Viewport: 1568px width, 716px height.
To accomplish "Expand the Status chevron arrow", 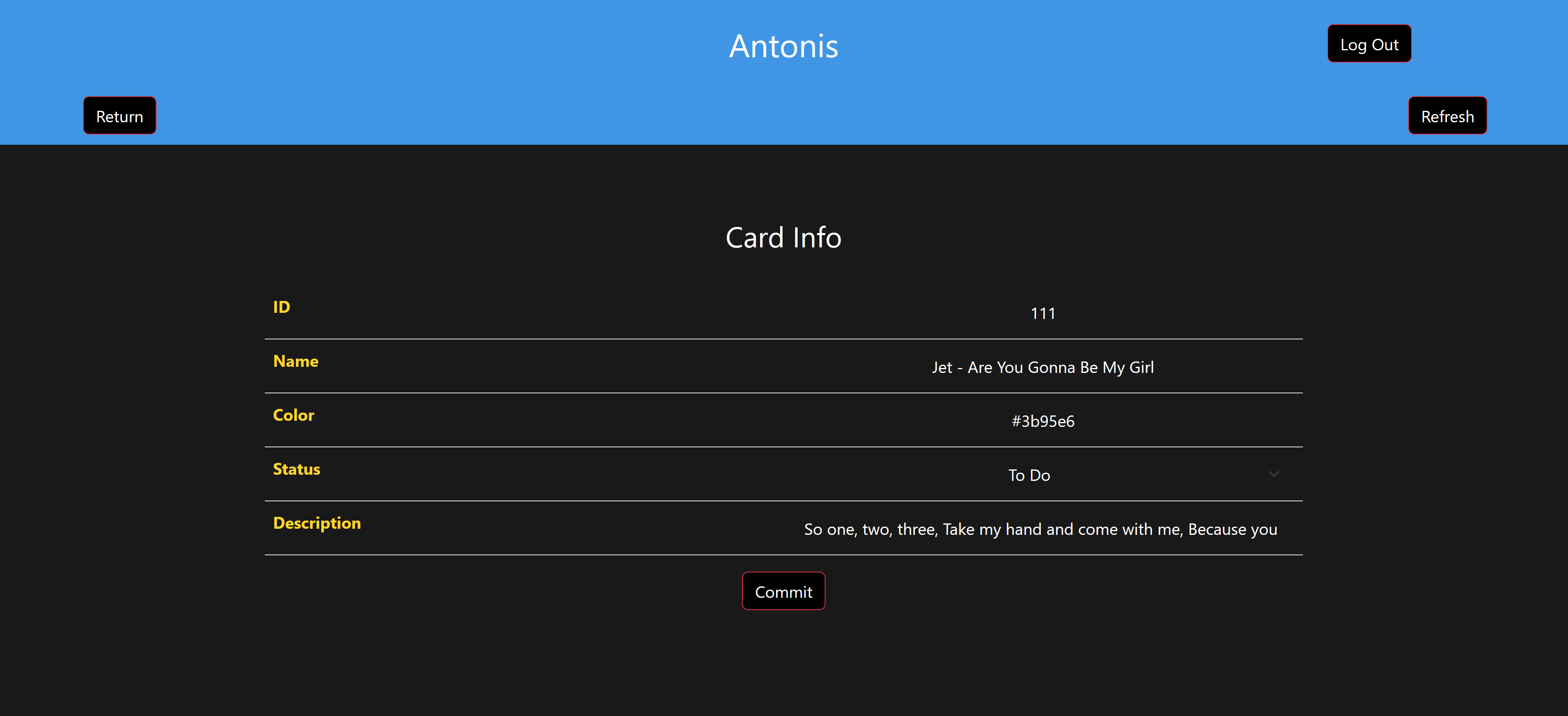I will tap(1273, 474).
